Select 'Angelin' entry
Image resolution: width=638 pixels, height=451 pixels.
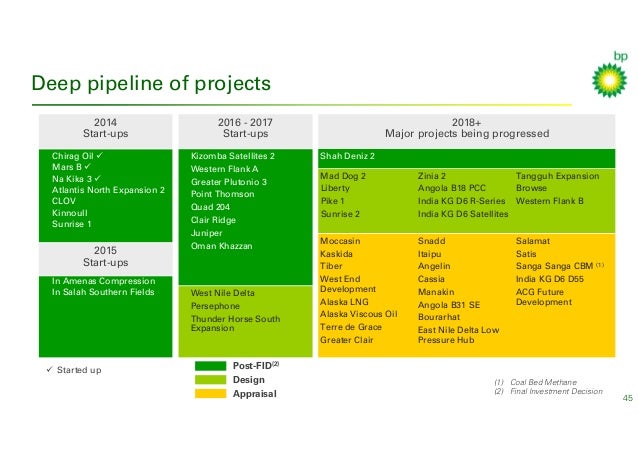434,266
